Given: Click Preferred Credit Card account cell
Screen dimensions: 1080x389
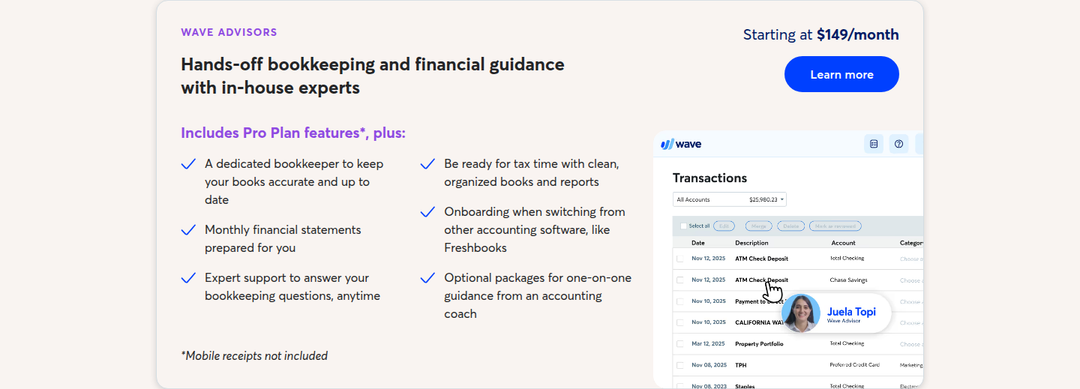Looking at the screenshot, I should point(855,365).
